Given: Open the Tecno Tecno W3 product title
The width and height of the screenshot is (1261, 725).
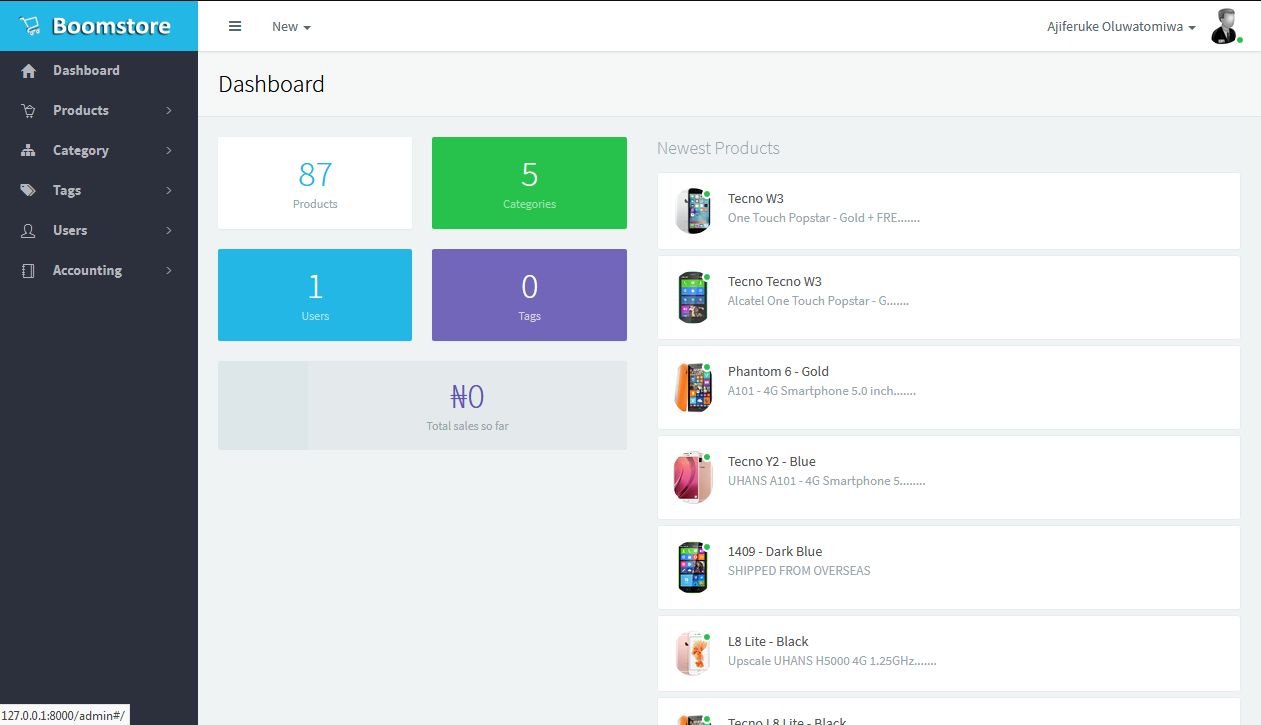Looking at the screenshot, I should pyautogui.click(x=775, y=282).
